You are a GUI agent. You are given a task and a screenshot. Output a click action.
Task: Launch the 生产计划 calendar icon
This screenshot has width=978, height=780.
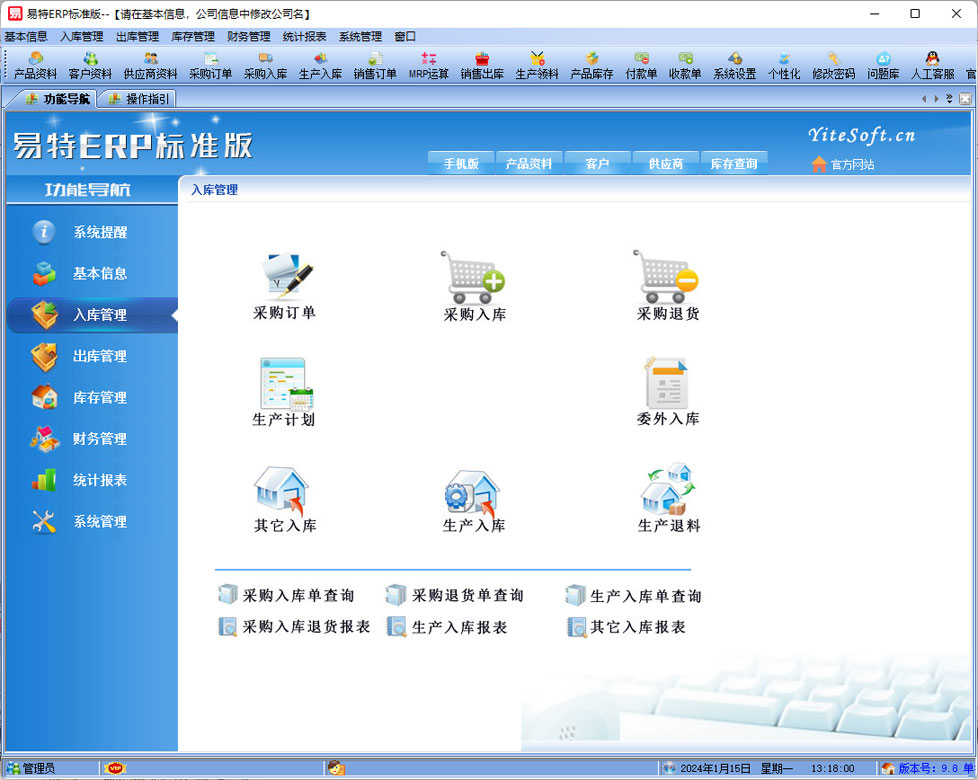[x=285, y=385]
